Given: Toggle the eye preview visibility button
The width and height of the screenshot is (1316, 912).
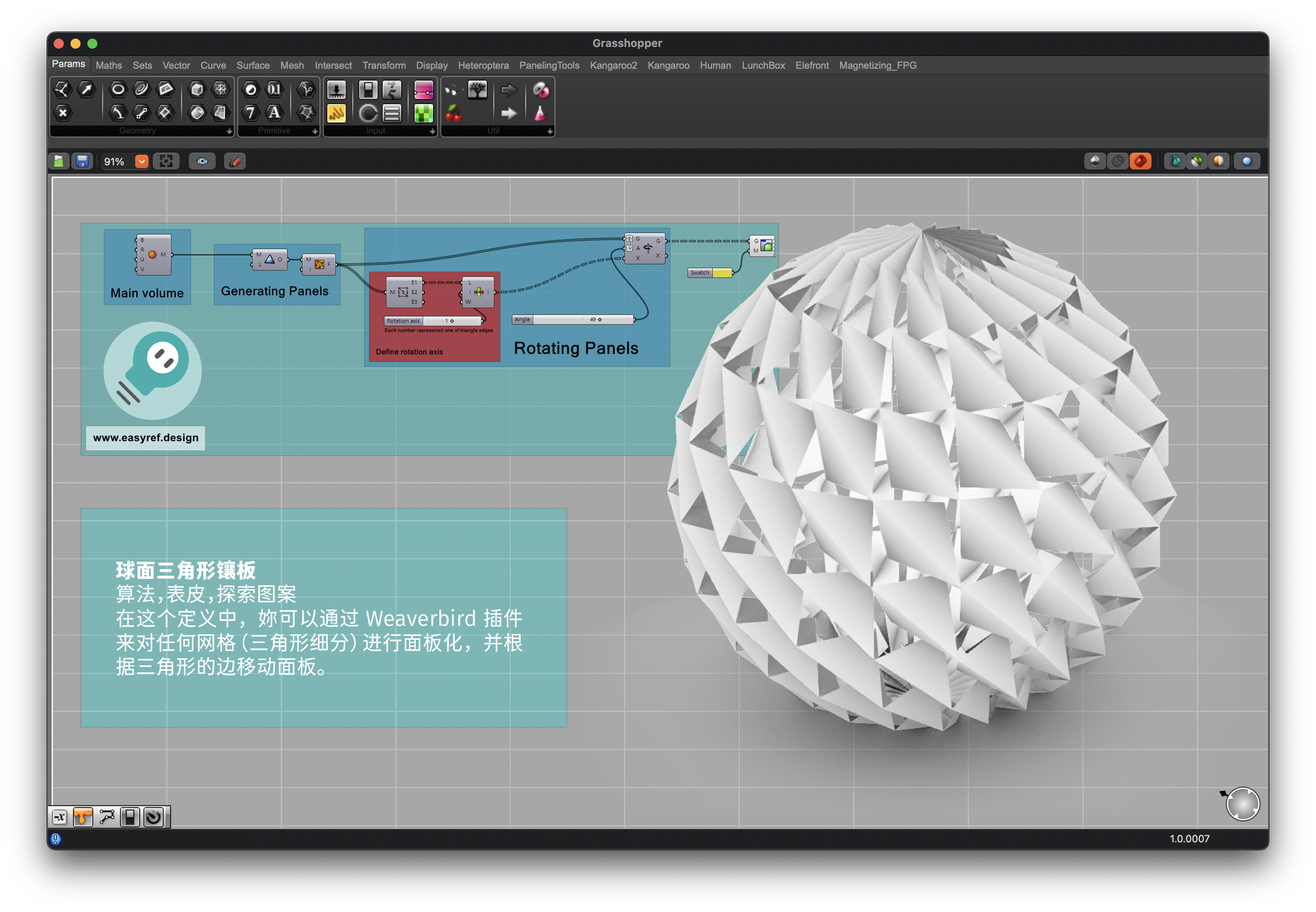Looking at the screenshot, I should coord(202,162).
